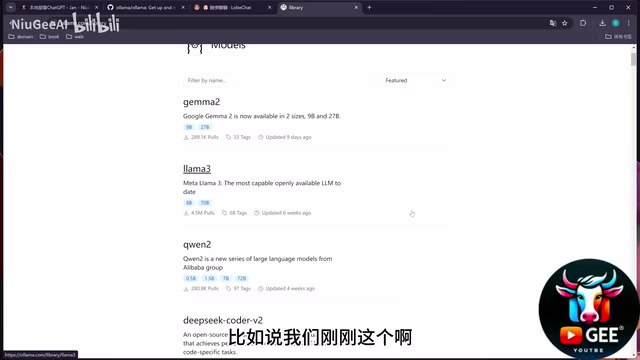This screenshot has height=360, width=640.
Task: Open the llama3 model link
Action: pyautogui.click(x=197, y=169)
